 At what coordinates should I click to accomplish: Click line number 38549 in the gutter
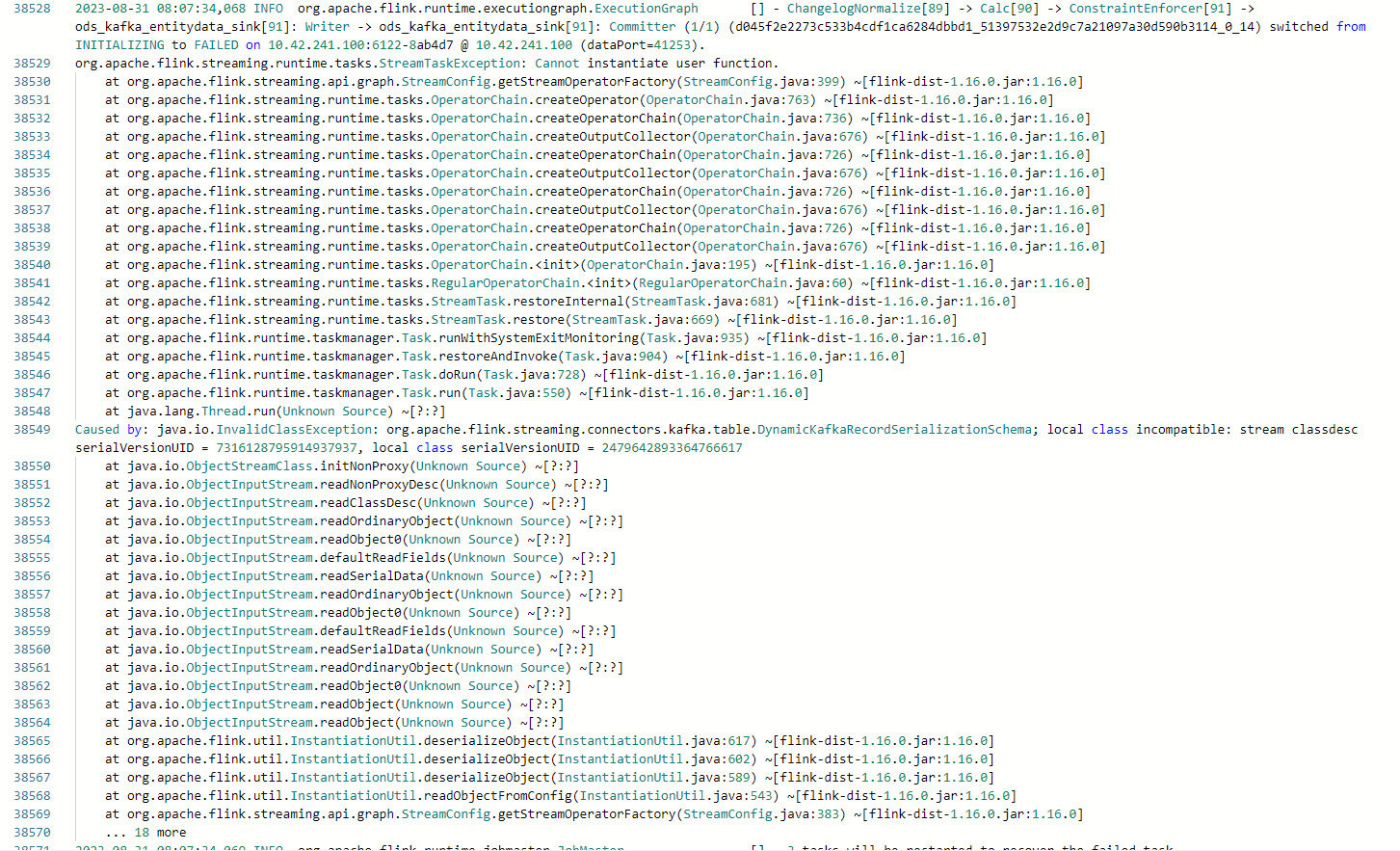tap(32, 430)
